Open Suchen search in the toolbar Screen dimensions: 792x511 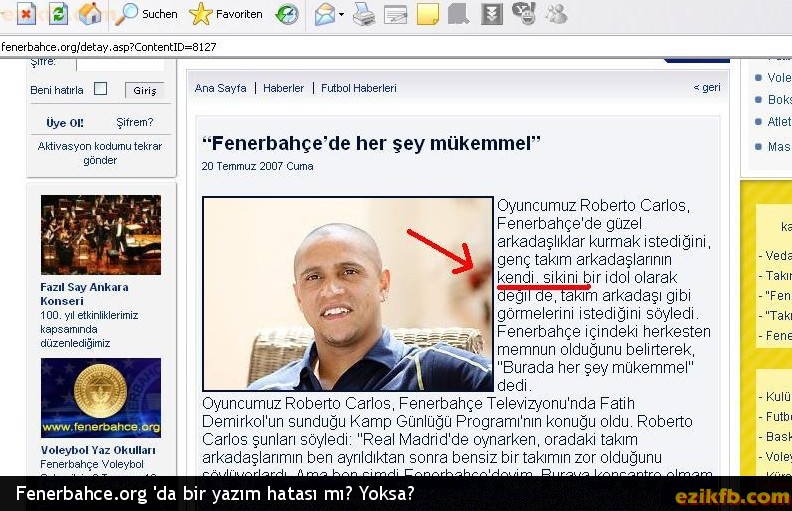click(x=146, y=14)
